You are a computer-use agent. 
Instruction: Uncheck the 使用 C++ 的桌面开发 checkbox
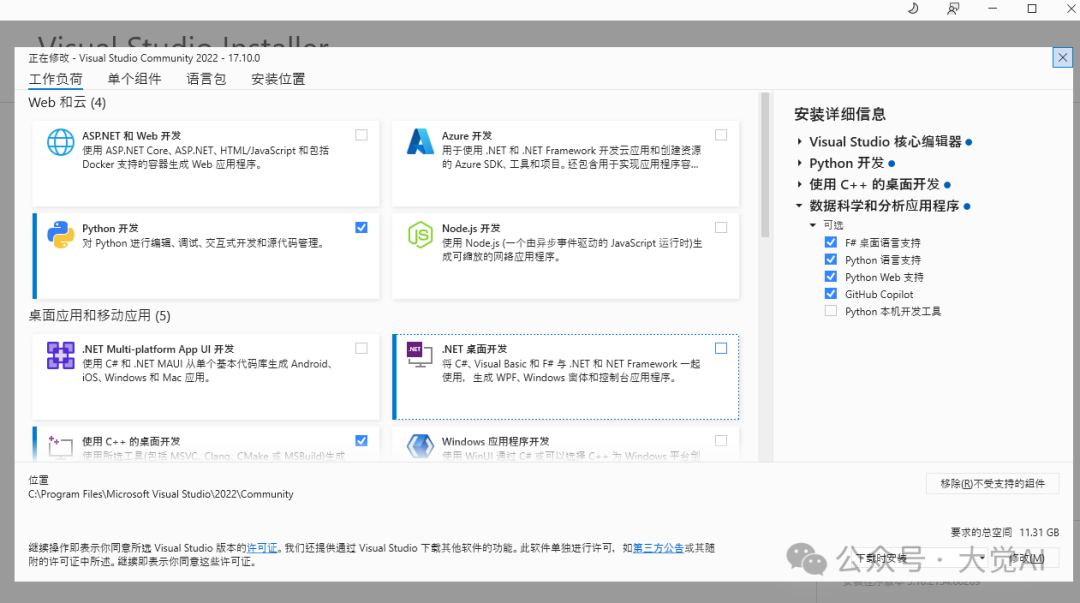(361, 440)
